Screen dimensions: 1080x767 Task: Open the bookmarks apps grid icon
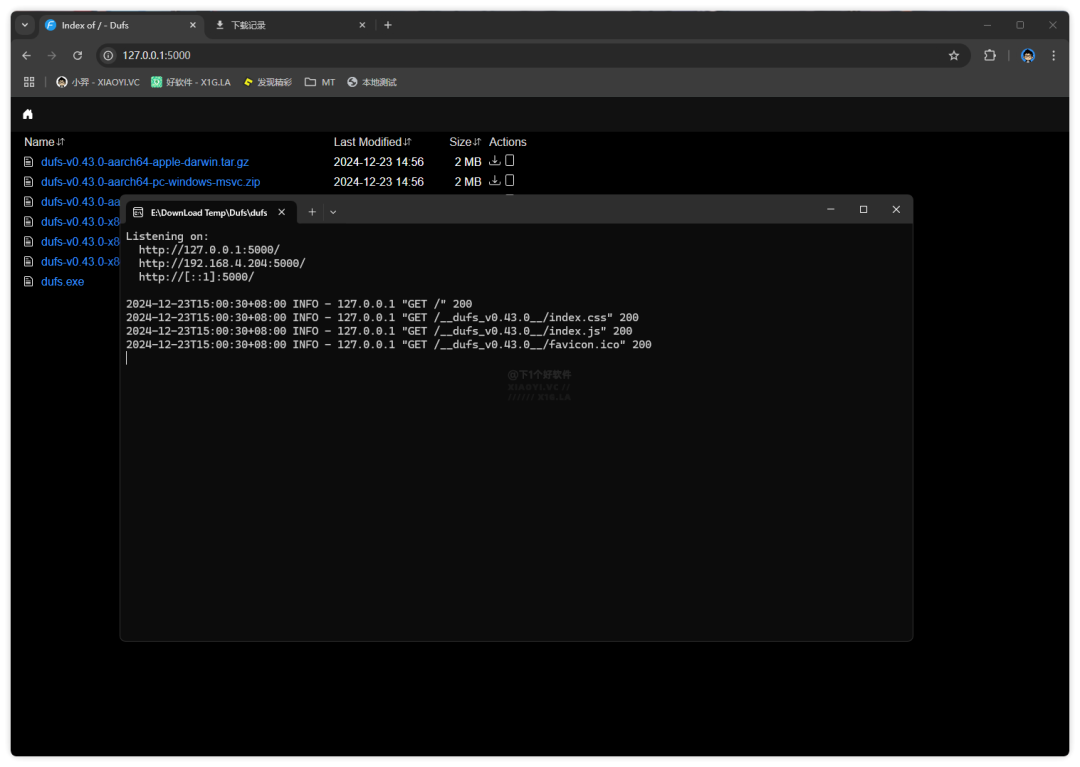click(x=29, y=82)
